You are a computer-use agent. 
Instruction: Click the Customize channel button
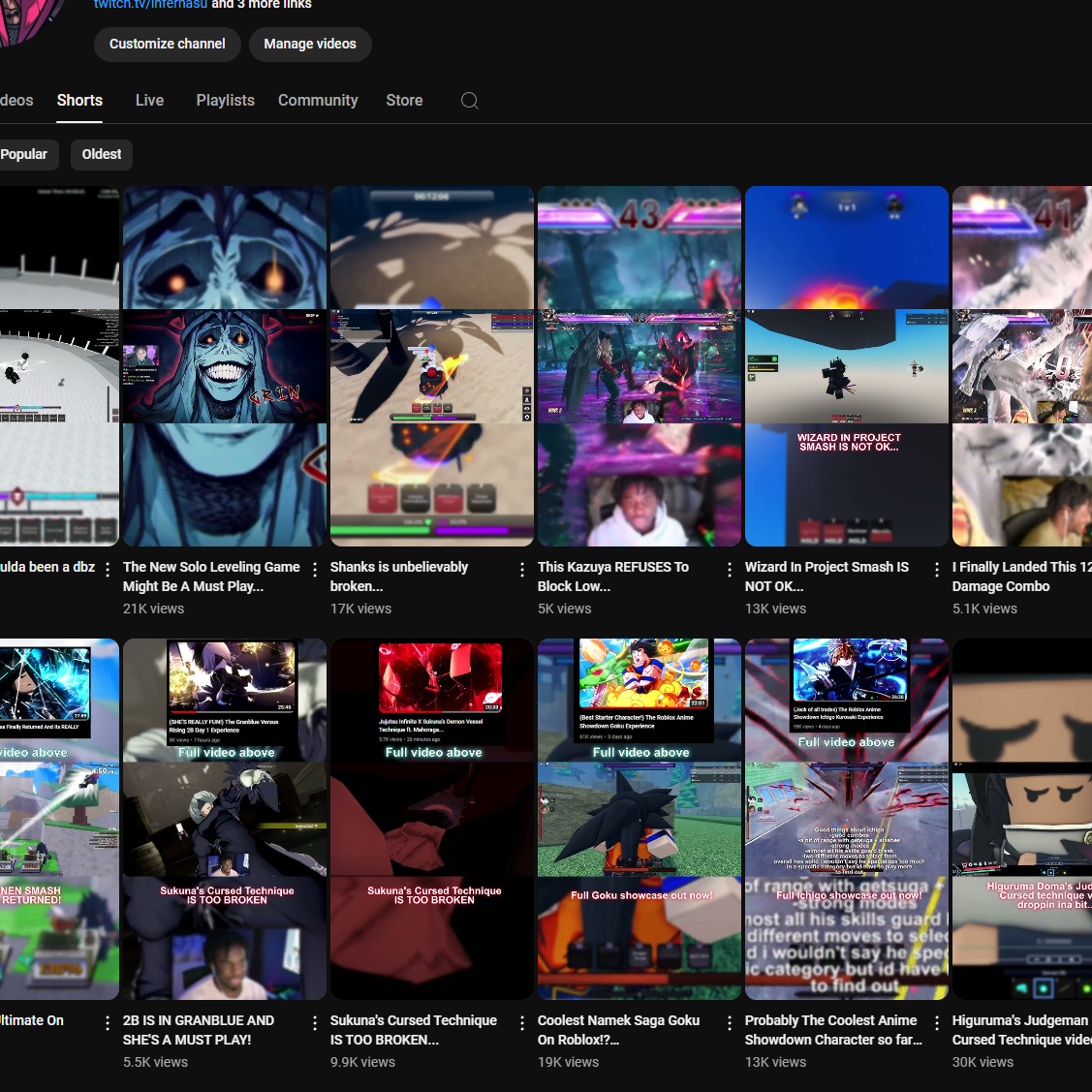tap(167, 45)
